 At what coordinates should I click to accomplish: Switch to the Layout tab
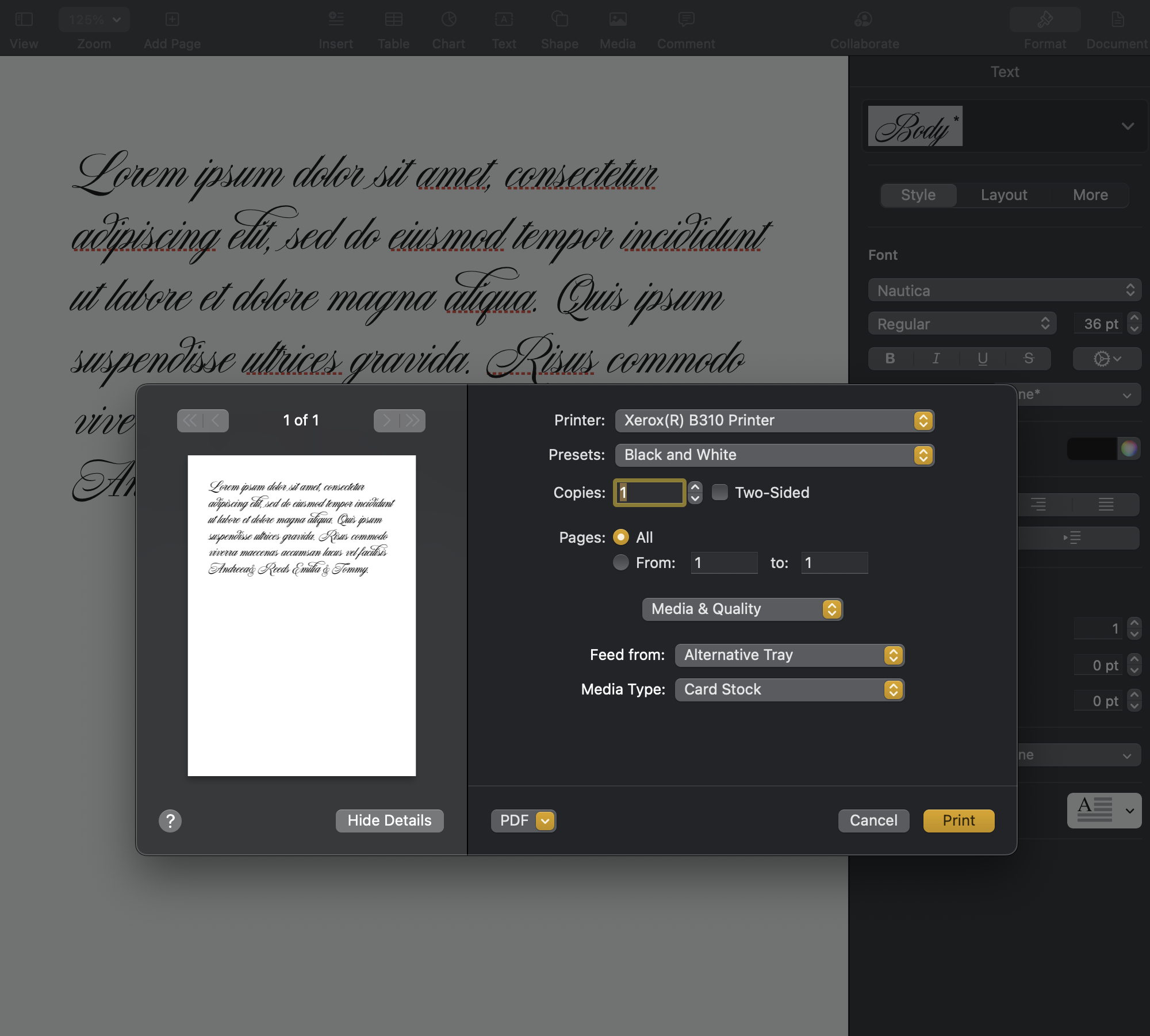1003,195
